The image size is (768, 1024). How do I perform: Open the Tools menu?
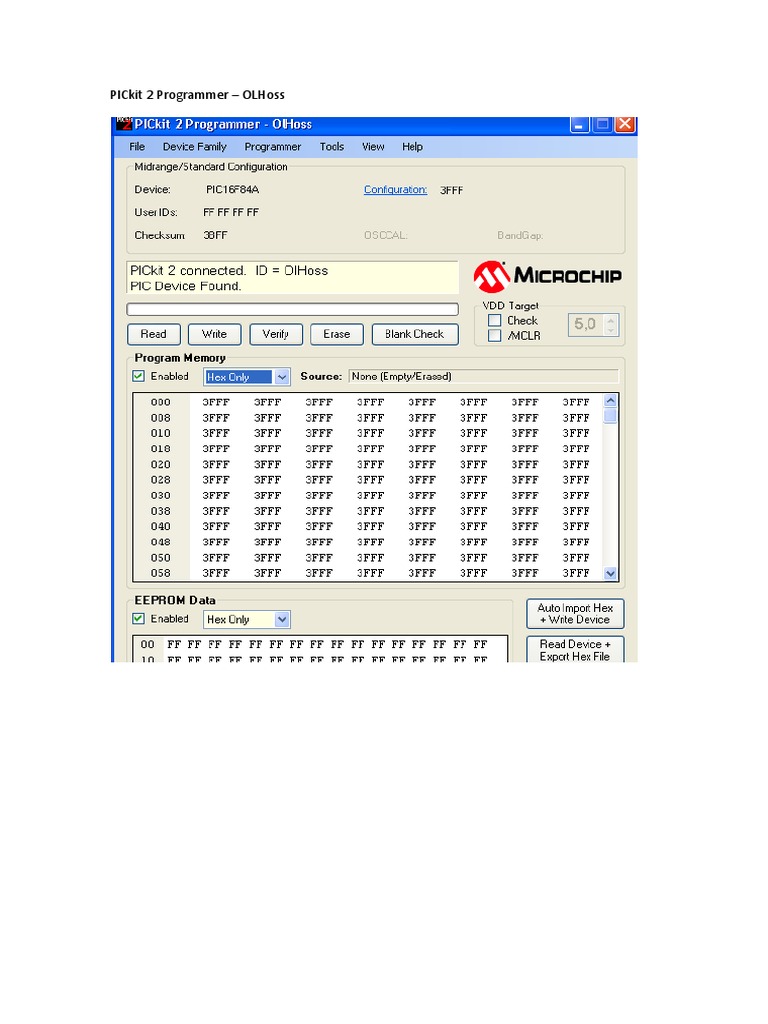[332, 147]
